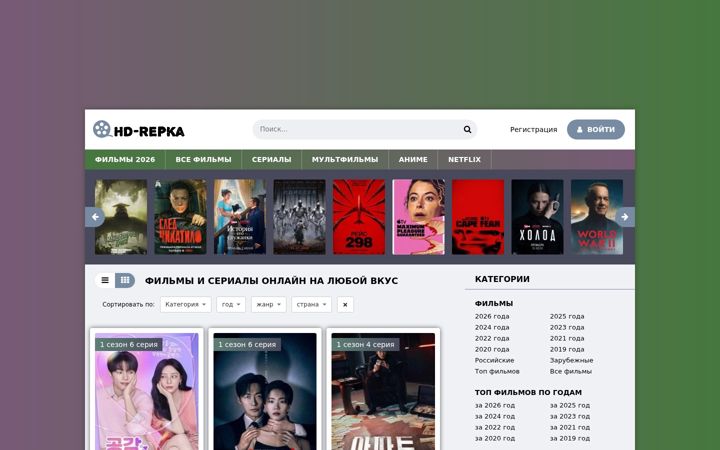Open the Холод poster
Screen dimensions: 720x450
click(537, 217)
